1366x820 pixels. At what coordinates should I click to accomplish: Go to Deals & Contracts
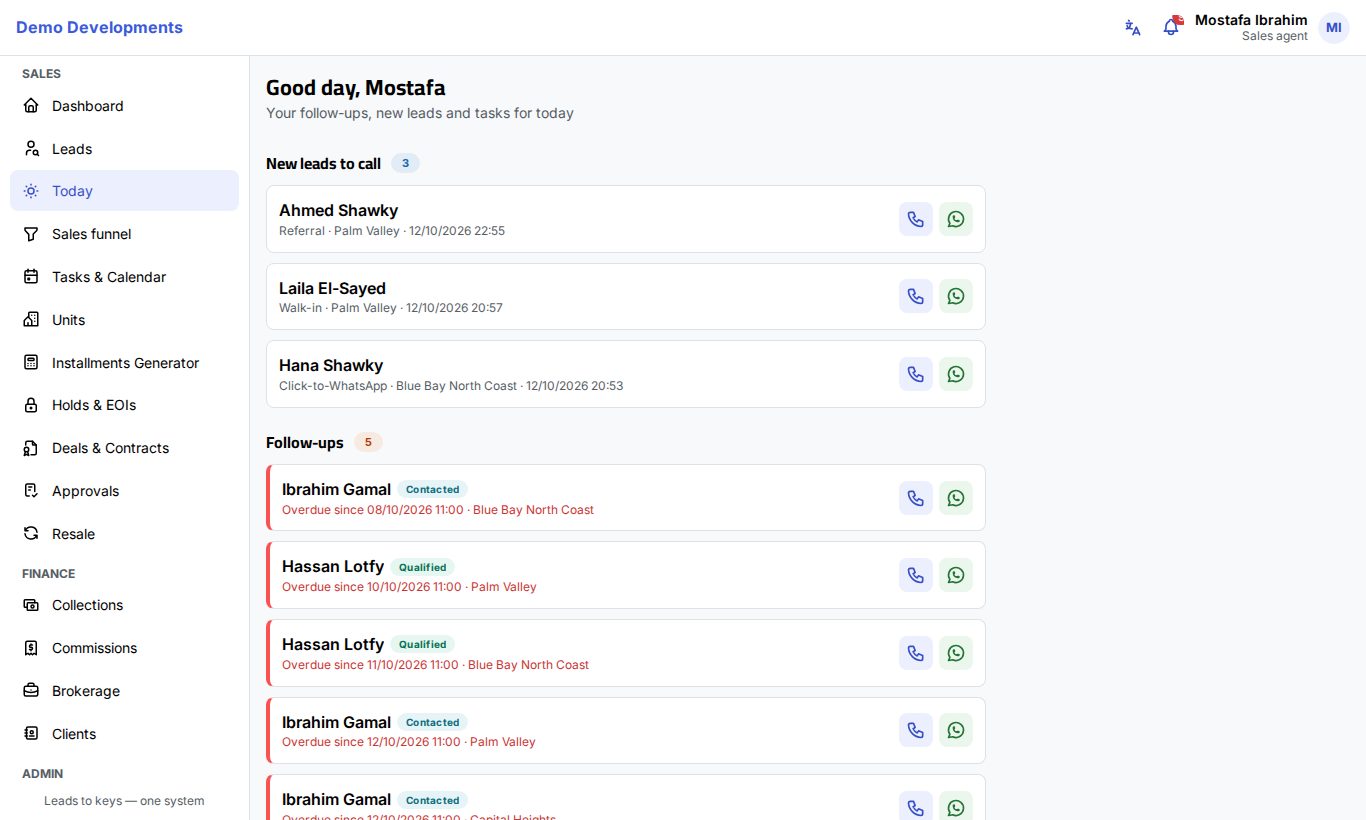pos(125,448)
